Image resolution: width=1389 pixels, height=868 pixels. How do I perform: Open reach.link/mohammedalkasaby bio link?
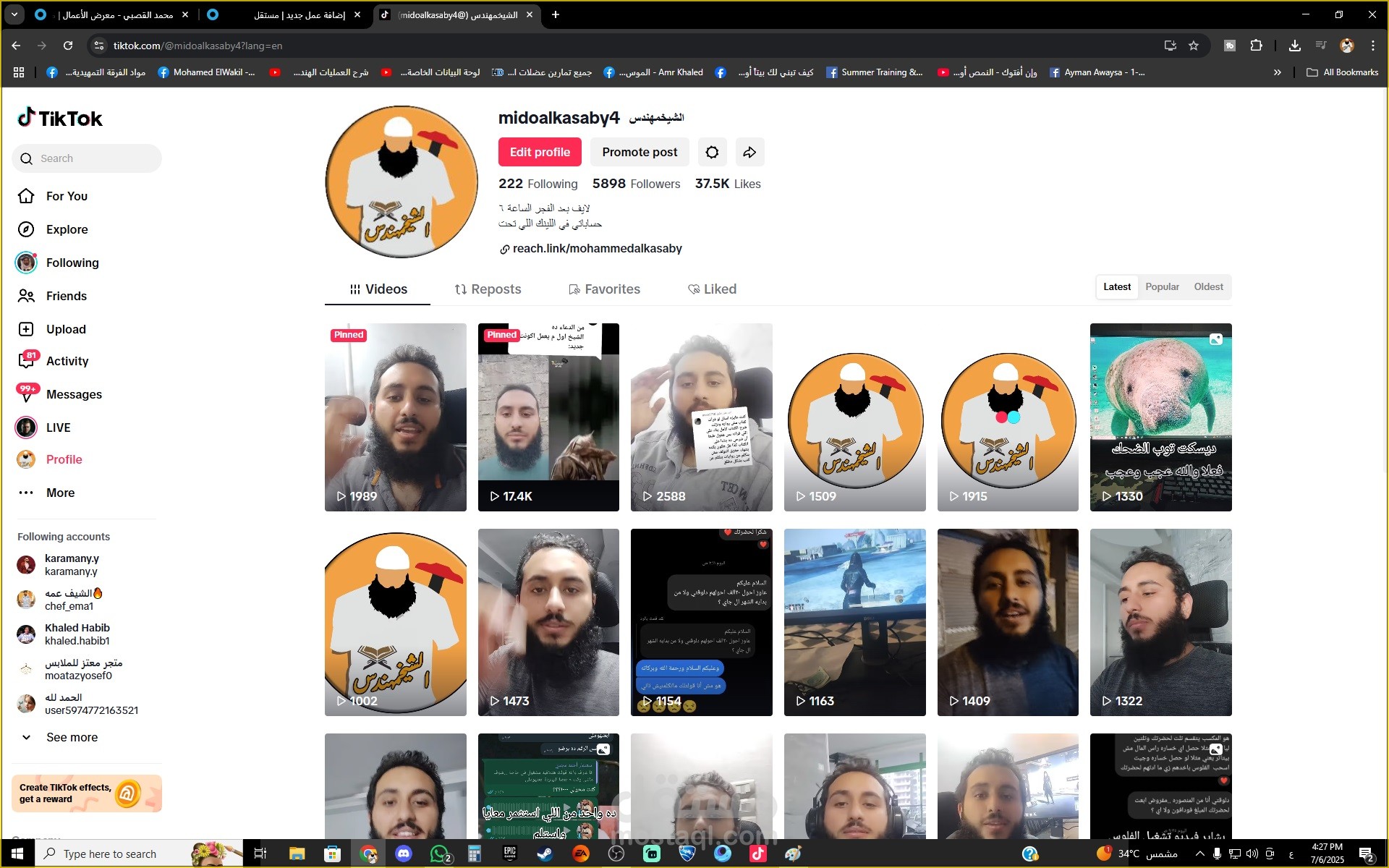[x=597, y=249]
